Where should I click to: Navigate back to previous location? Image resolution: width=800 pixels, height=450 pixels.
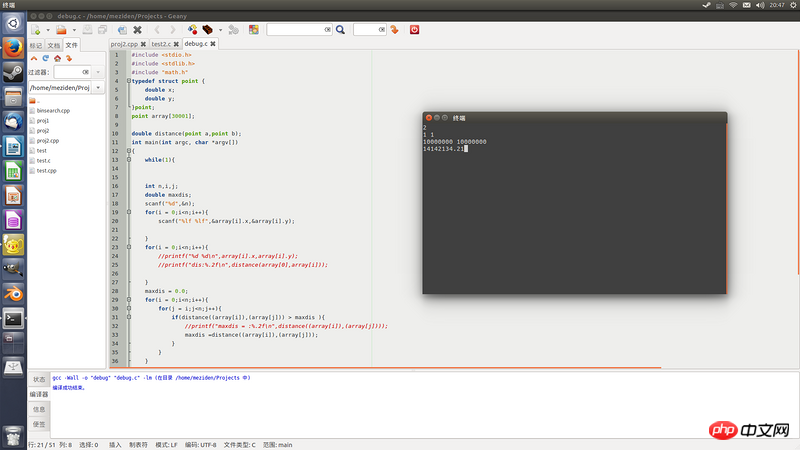[x=157, y=30]
